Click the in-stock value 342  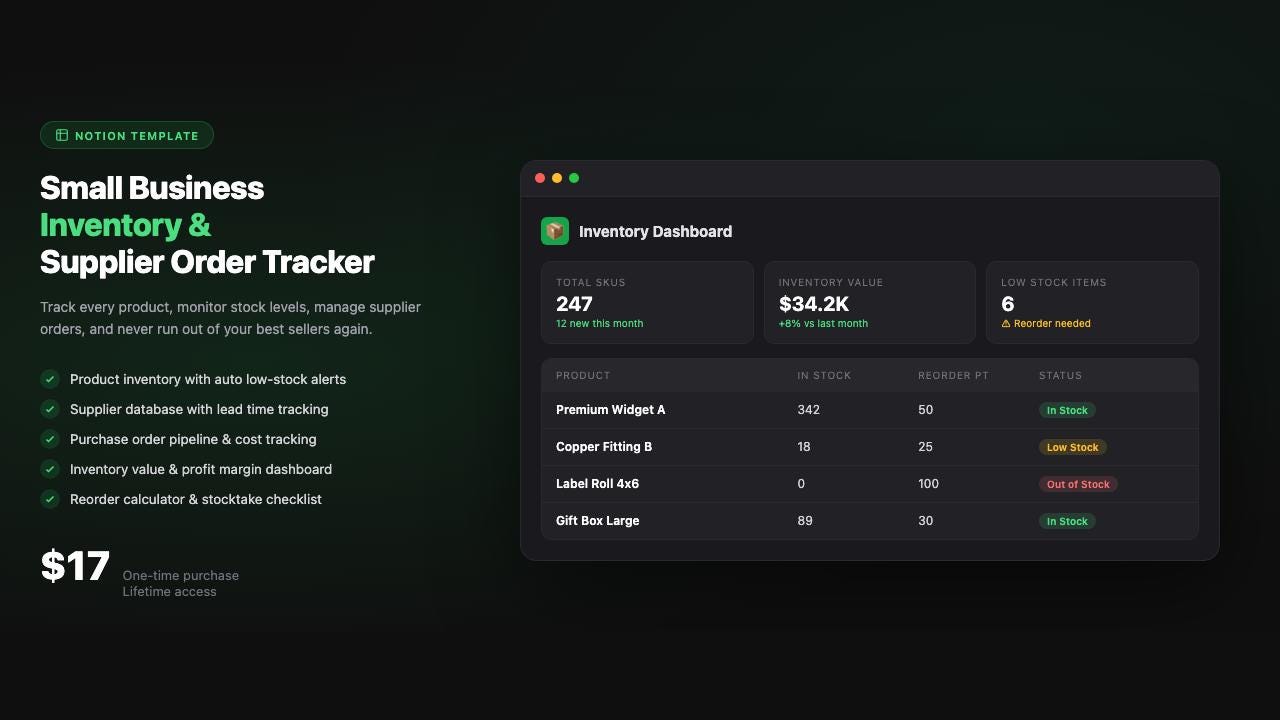click(x=808, y=410)
